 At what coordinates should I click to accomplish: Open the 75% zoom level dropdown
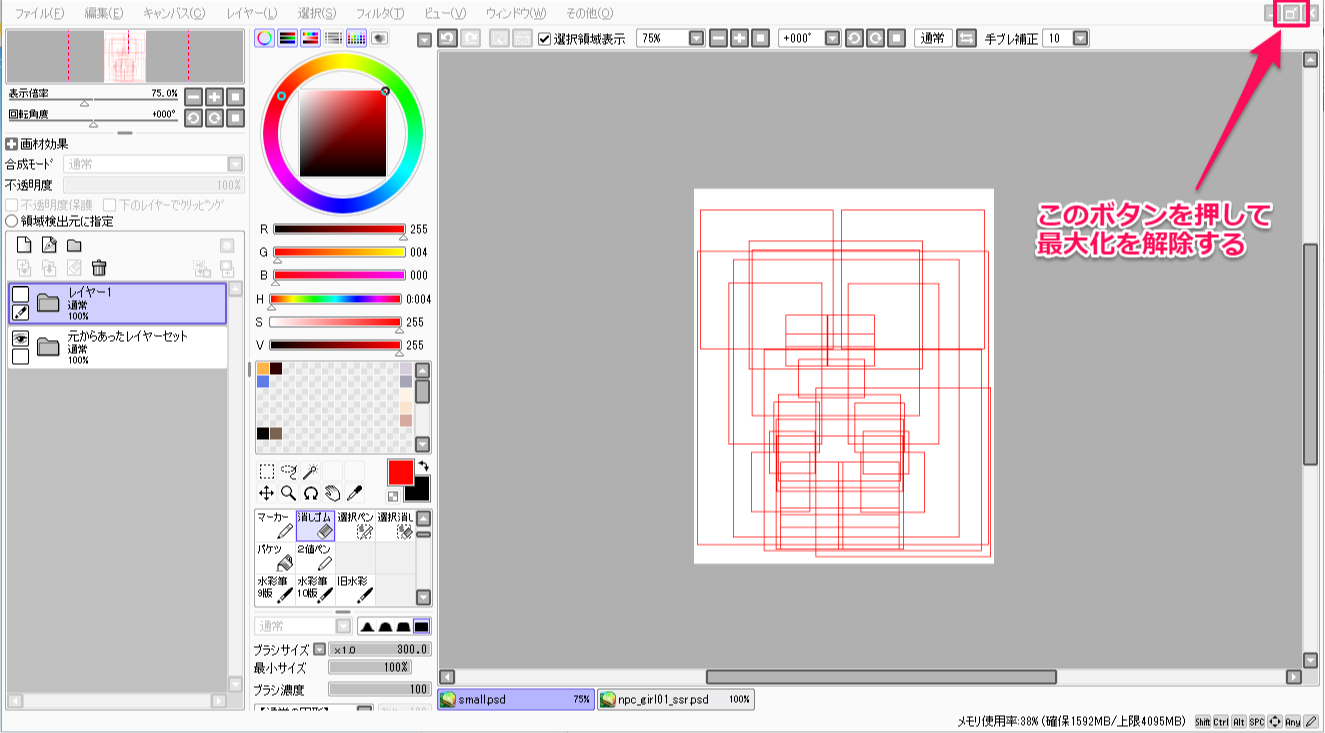[697, 38]
